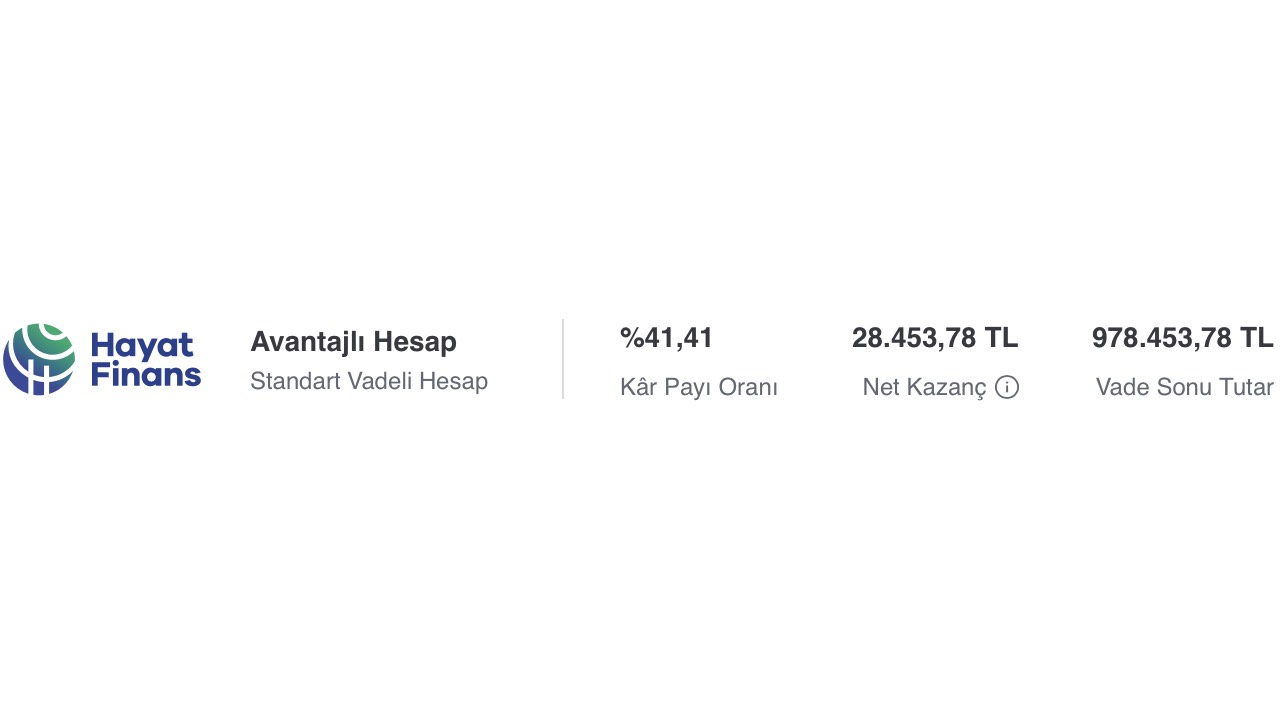Click the percent sign before 41,41

coord(631,338)
